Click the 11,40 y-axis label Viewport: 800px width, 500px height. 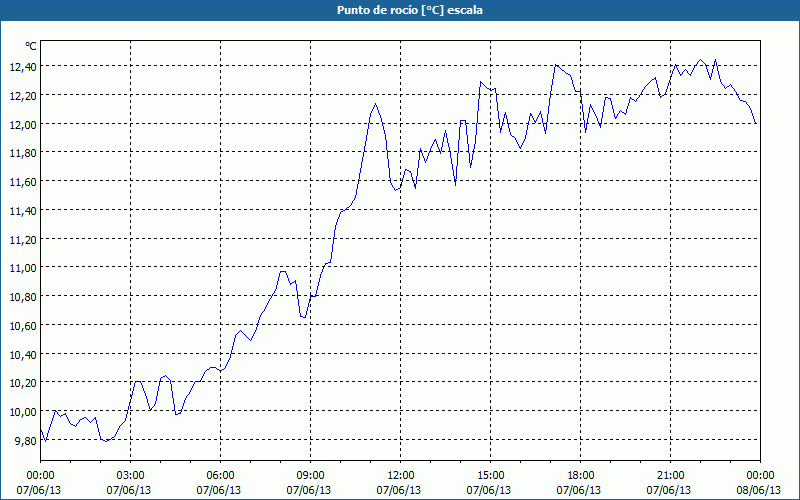tap(23, 210)
